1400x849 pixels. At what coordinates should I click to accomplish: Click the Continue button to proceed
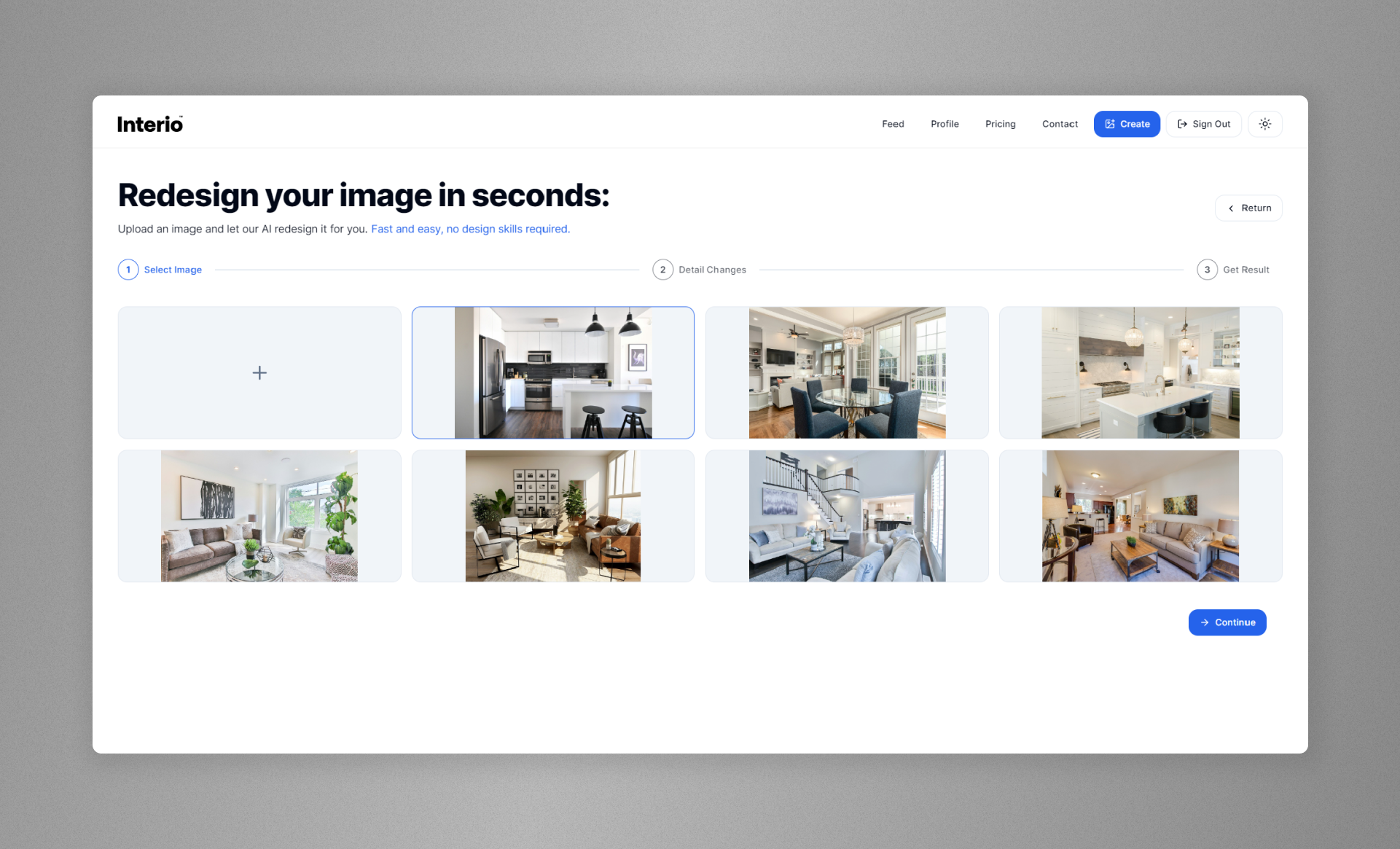[x=1227, y=622]
